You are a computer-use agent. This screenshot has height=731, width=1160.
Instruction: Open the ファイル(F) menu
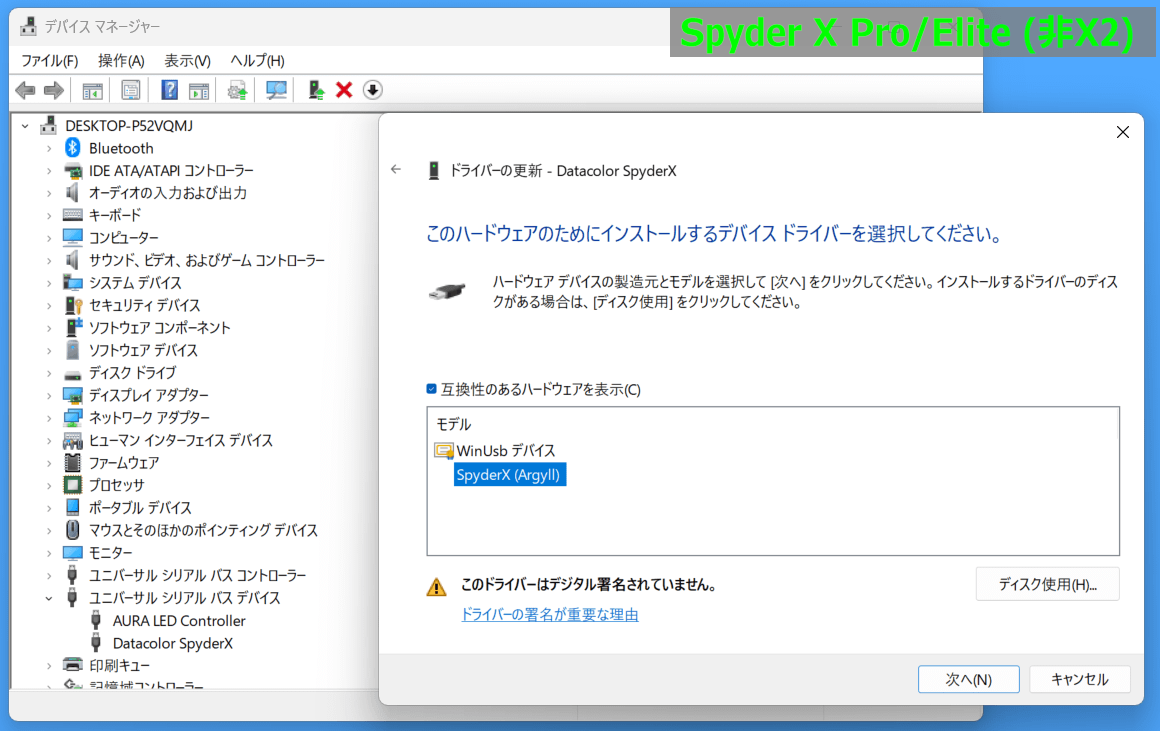[x=50, y=61]
